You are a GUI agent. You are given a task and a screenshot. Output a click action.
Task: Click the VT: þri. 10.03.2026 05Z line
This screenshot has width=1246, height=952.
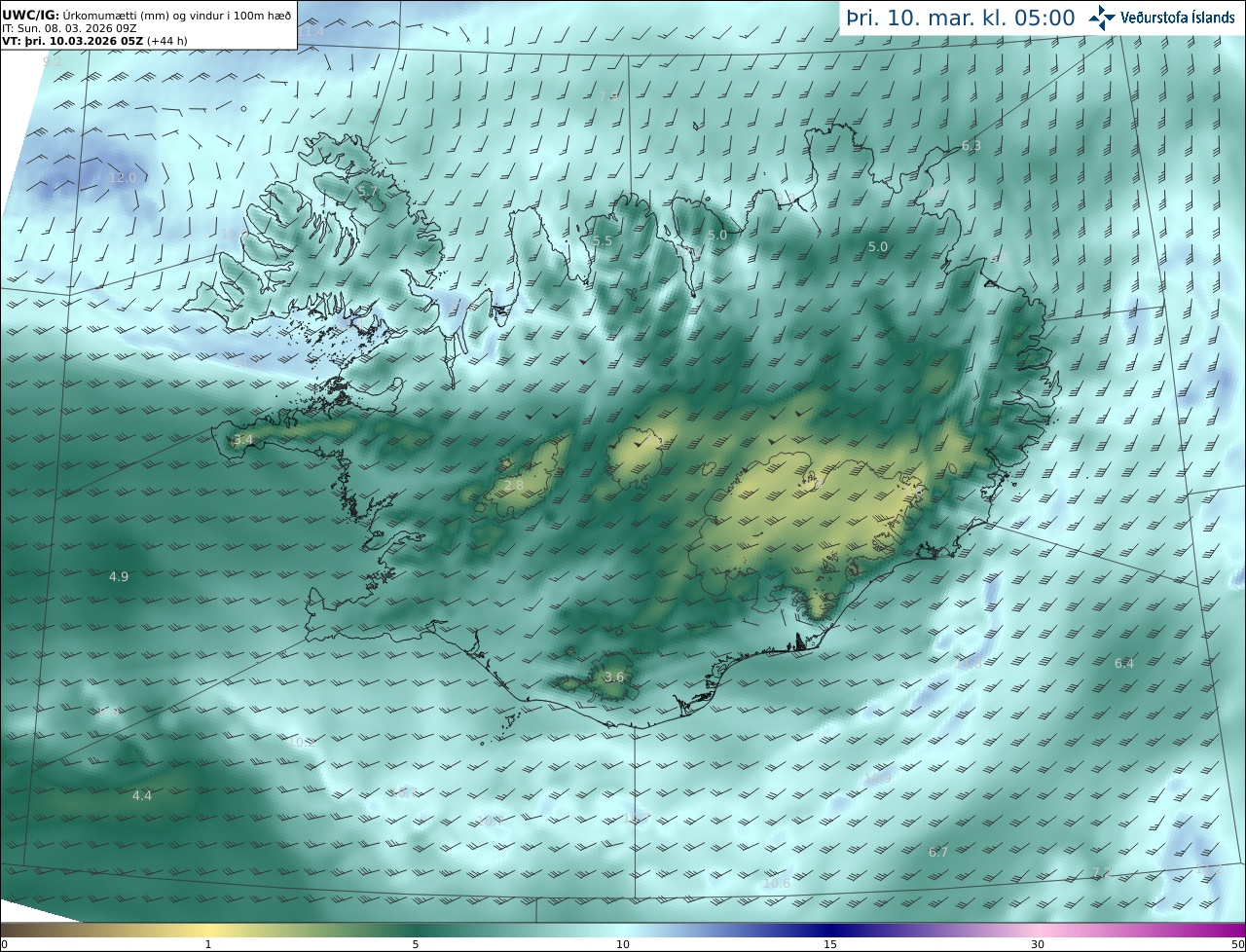(94, 41)
